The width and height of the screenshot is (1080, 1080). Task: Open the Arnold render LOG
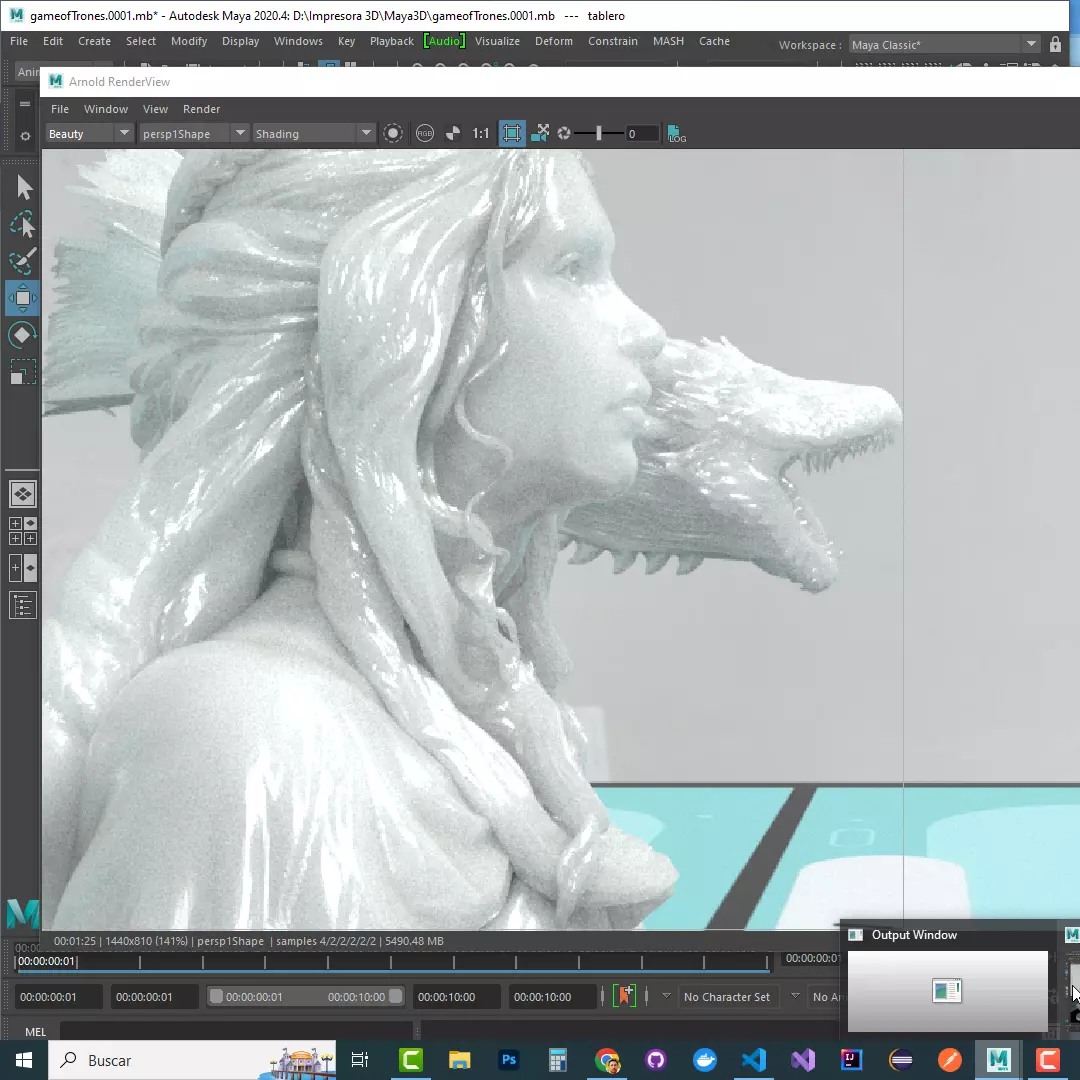click(x=676, y=134)
